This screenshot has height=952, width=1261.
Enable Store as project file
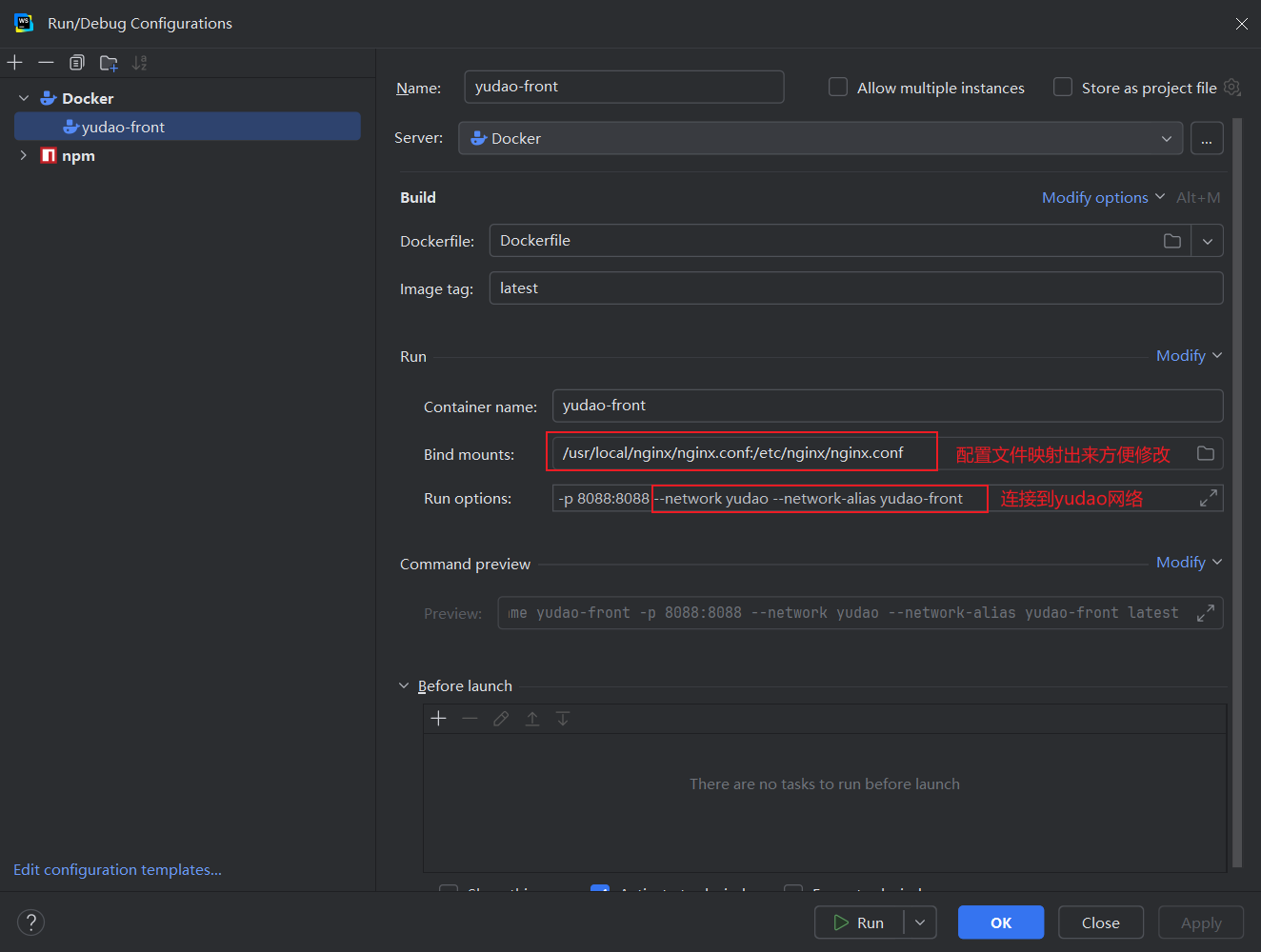1063,87
